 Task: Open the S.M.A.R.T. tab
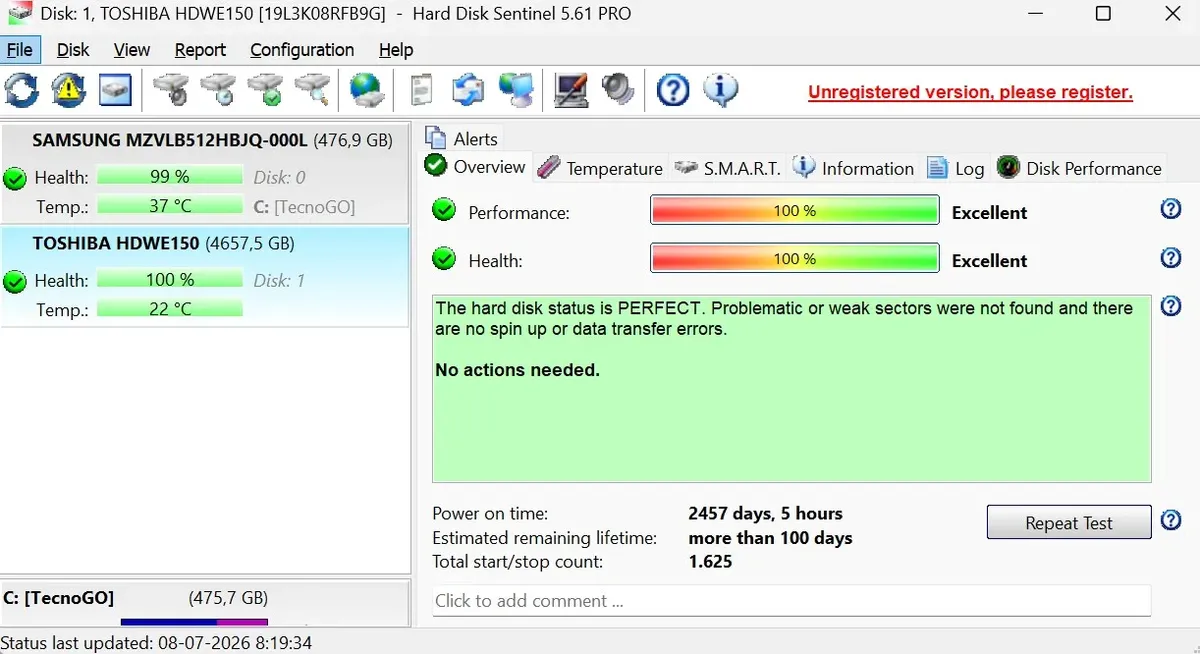pyautogui.click(x=728, y=168)
